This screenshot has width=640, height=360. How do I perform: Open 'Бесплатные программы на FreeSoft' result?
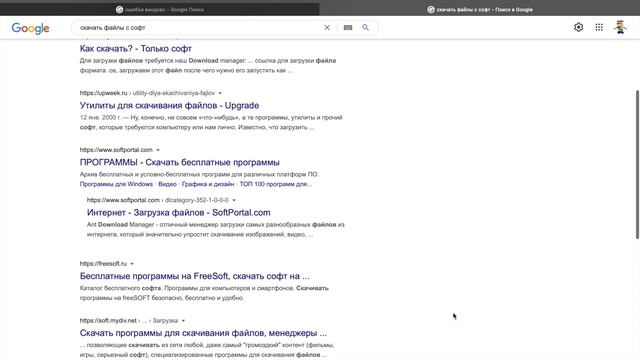194,276
